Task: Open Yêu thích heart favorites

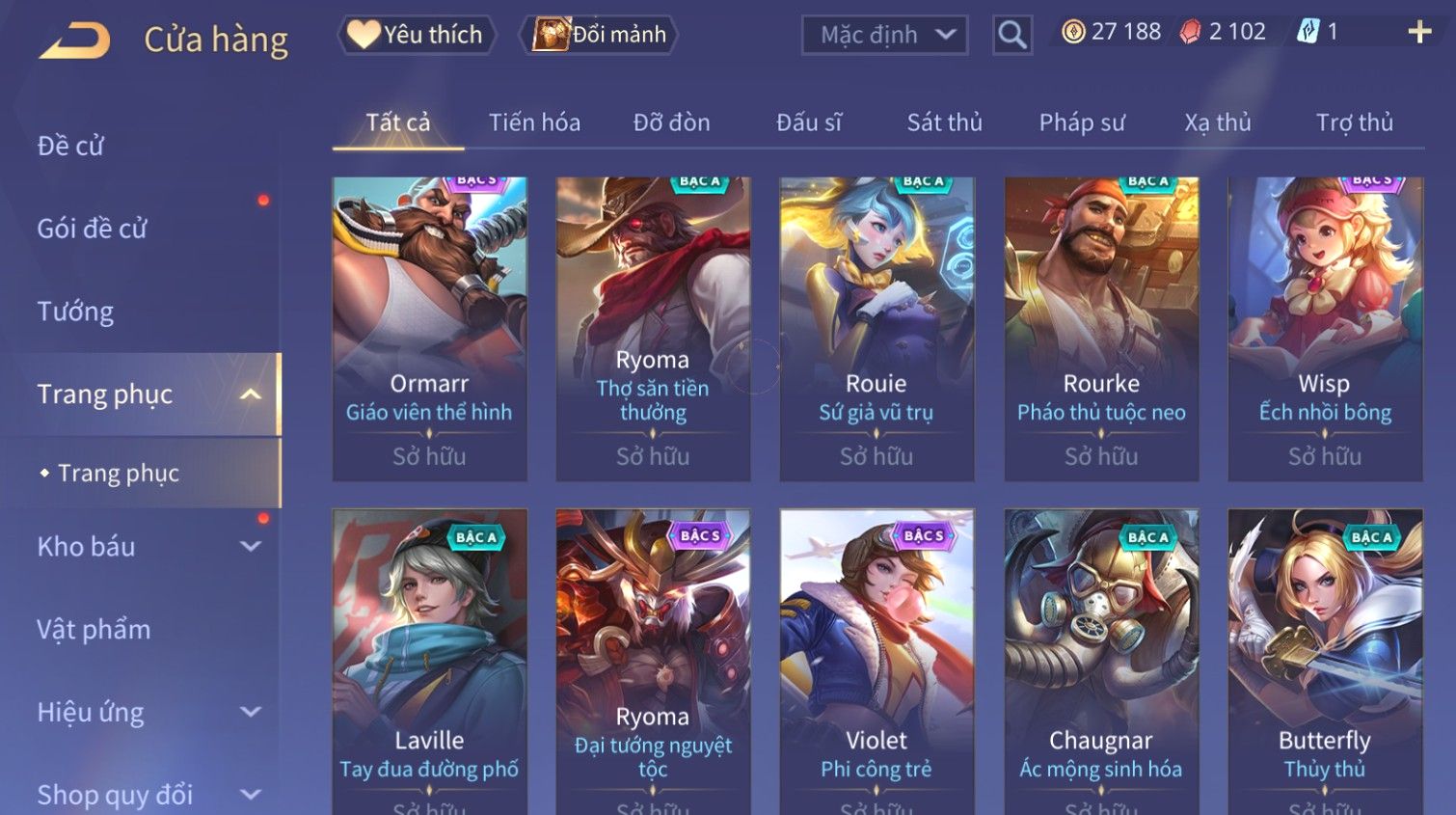Action: tap(417, 35)
